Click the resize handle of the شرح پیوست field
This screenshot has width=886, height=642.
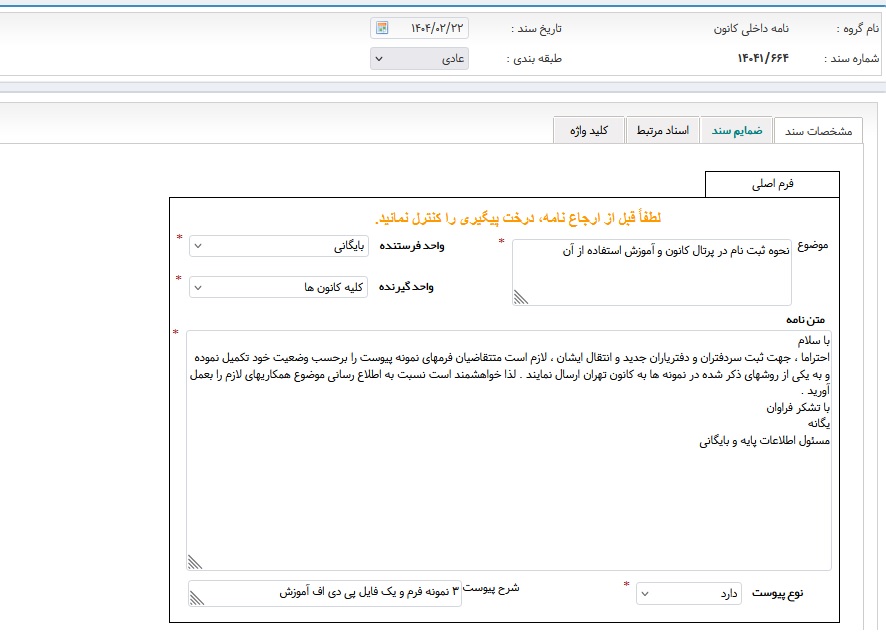coord(196,598)
